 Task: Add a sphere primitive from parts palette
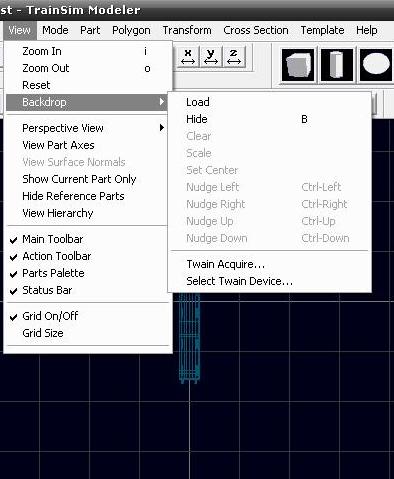pos(376,65)
